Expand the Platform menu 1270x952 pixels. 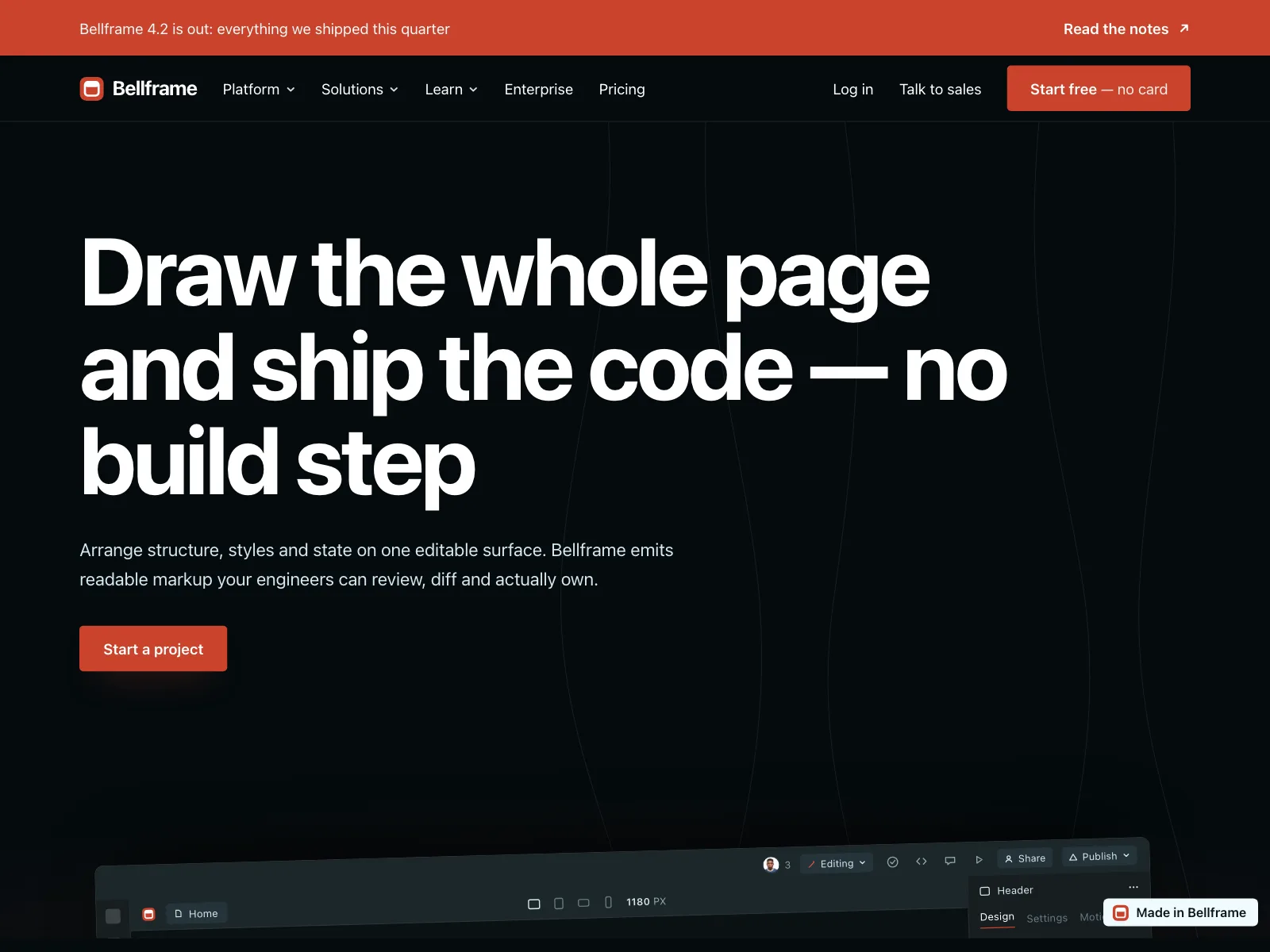click(259, 90)
